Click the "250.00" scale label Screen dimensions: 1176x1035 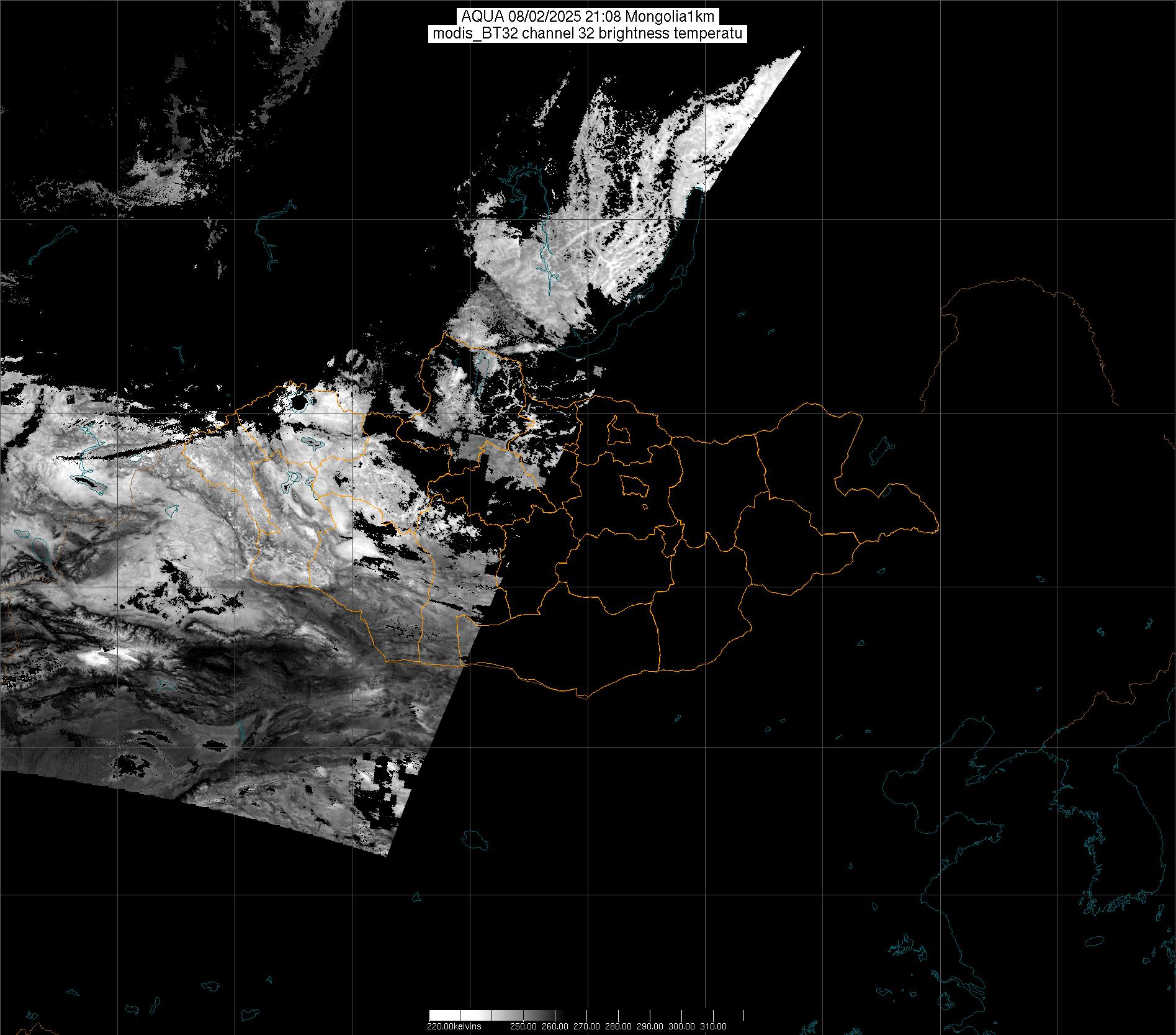click(x=523, y=1026)
